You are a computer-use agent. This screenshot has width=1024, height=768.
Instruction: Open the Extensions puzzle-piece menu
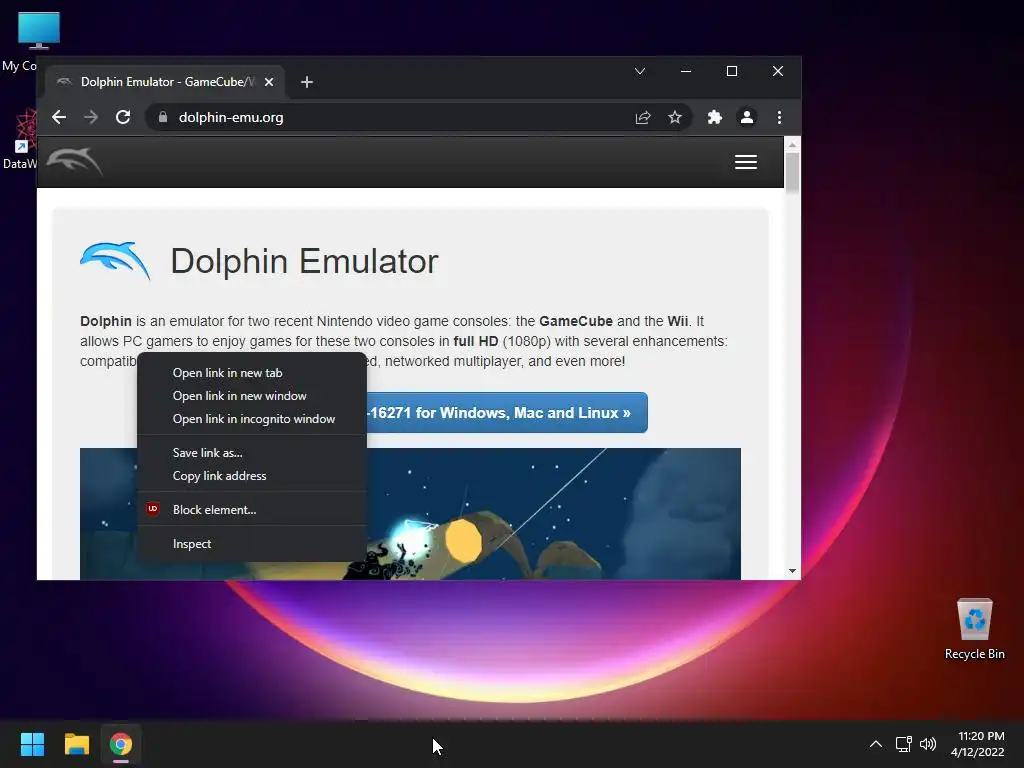[714, 117]
